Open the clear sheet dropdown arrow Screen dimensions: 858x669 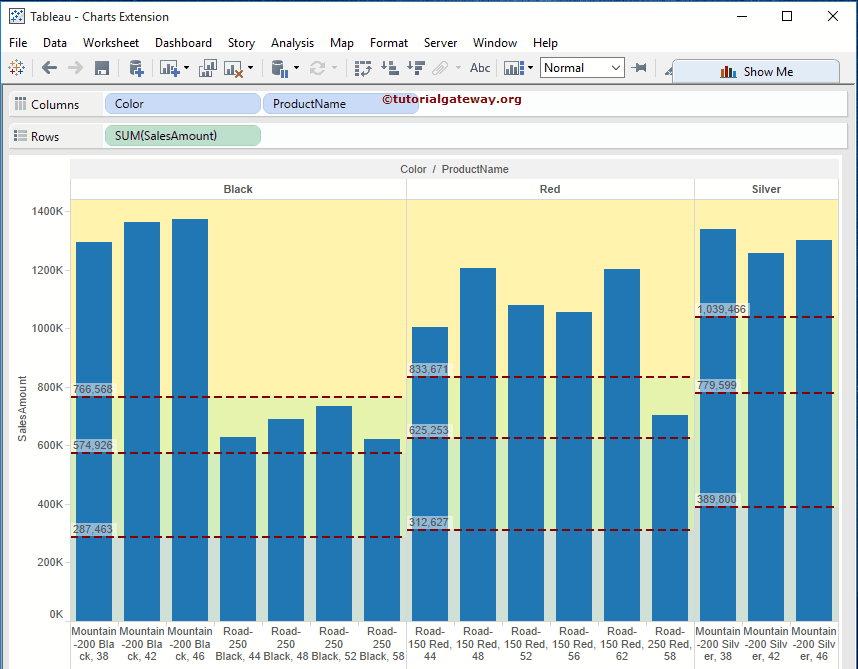pyautogui.click(x=250, y=70)
